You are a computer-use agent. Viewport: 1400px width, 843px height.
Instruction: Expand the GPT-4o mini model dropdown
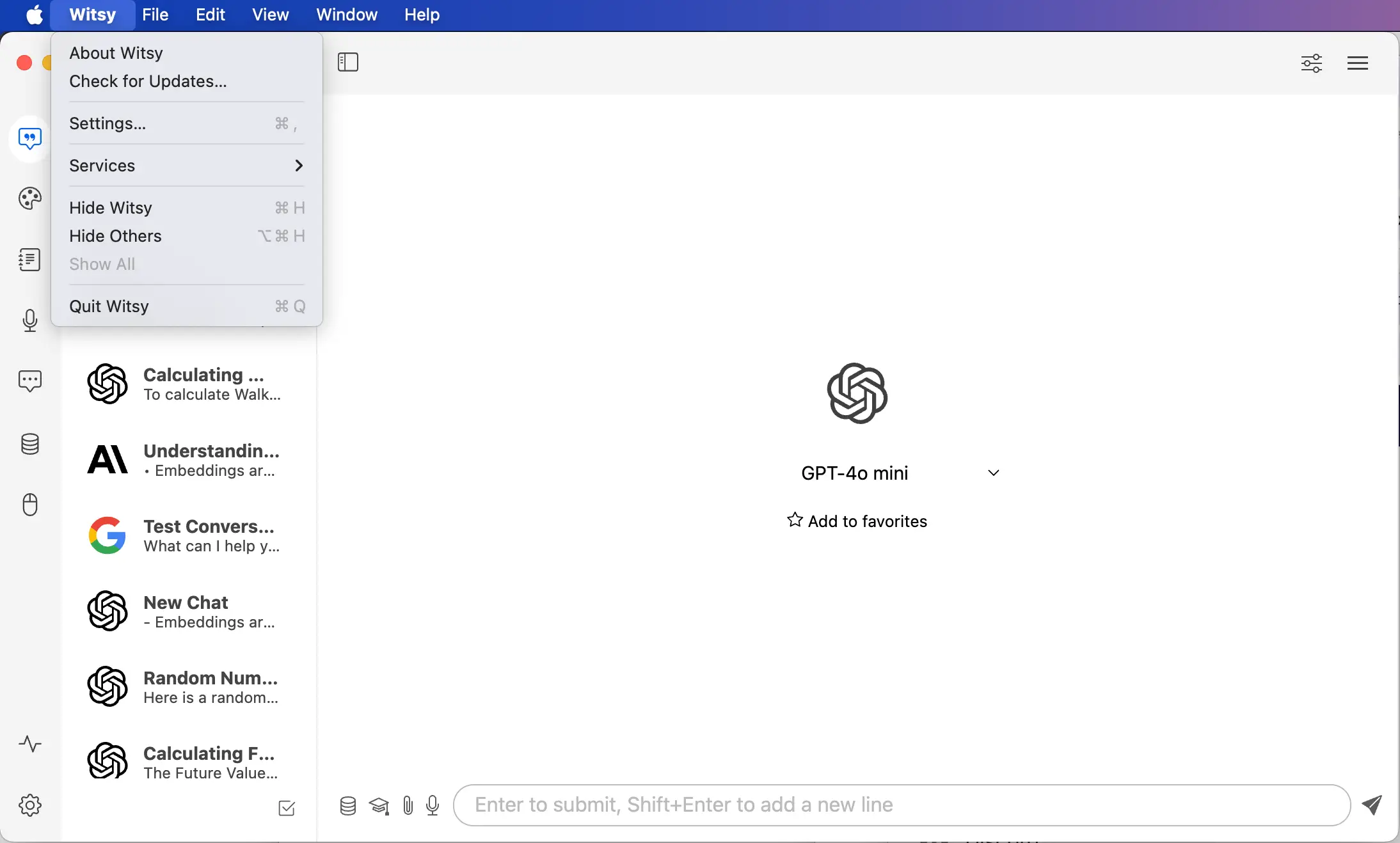[x=993, y=473]
